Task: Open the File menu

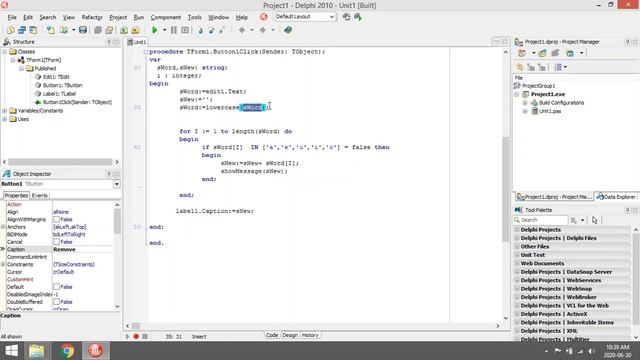Action: pos(12,17)
